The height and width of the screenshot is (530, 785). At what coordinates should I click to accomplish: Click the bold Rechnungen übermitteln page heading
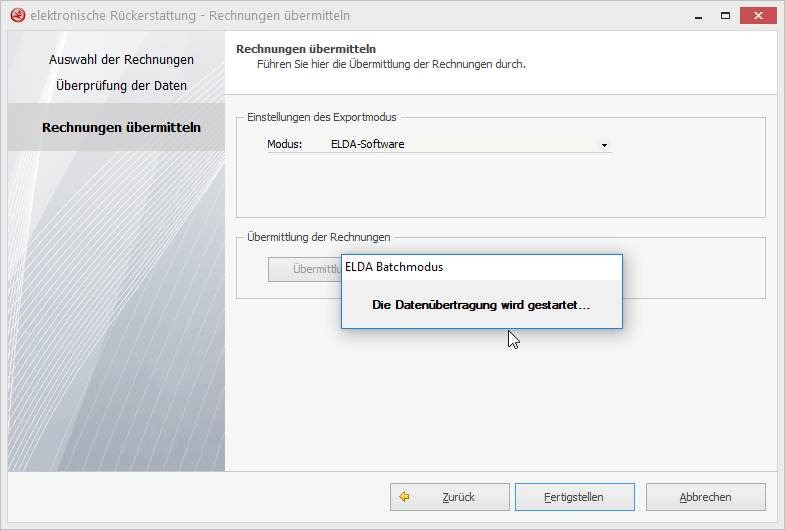(305, 49)
